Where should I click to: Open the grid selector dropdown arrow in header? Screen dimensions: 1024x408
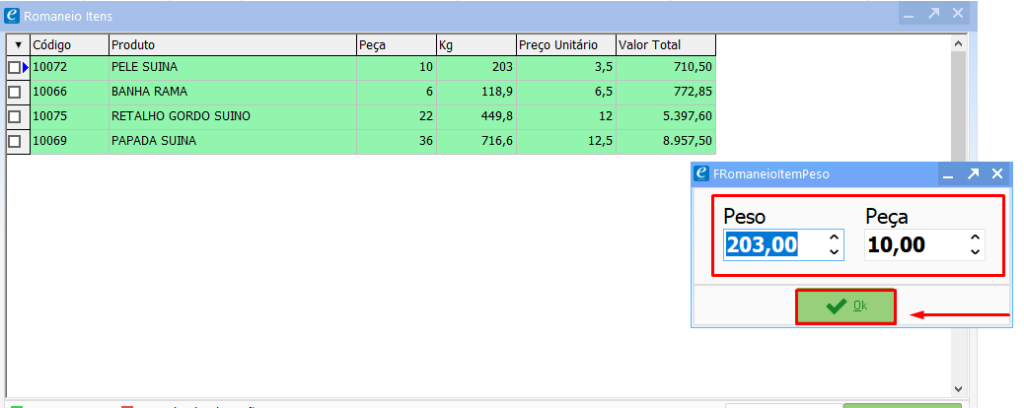[18, 45]
